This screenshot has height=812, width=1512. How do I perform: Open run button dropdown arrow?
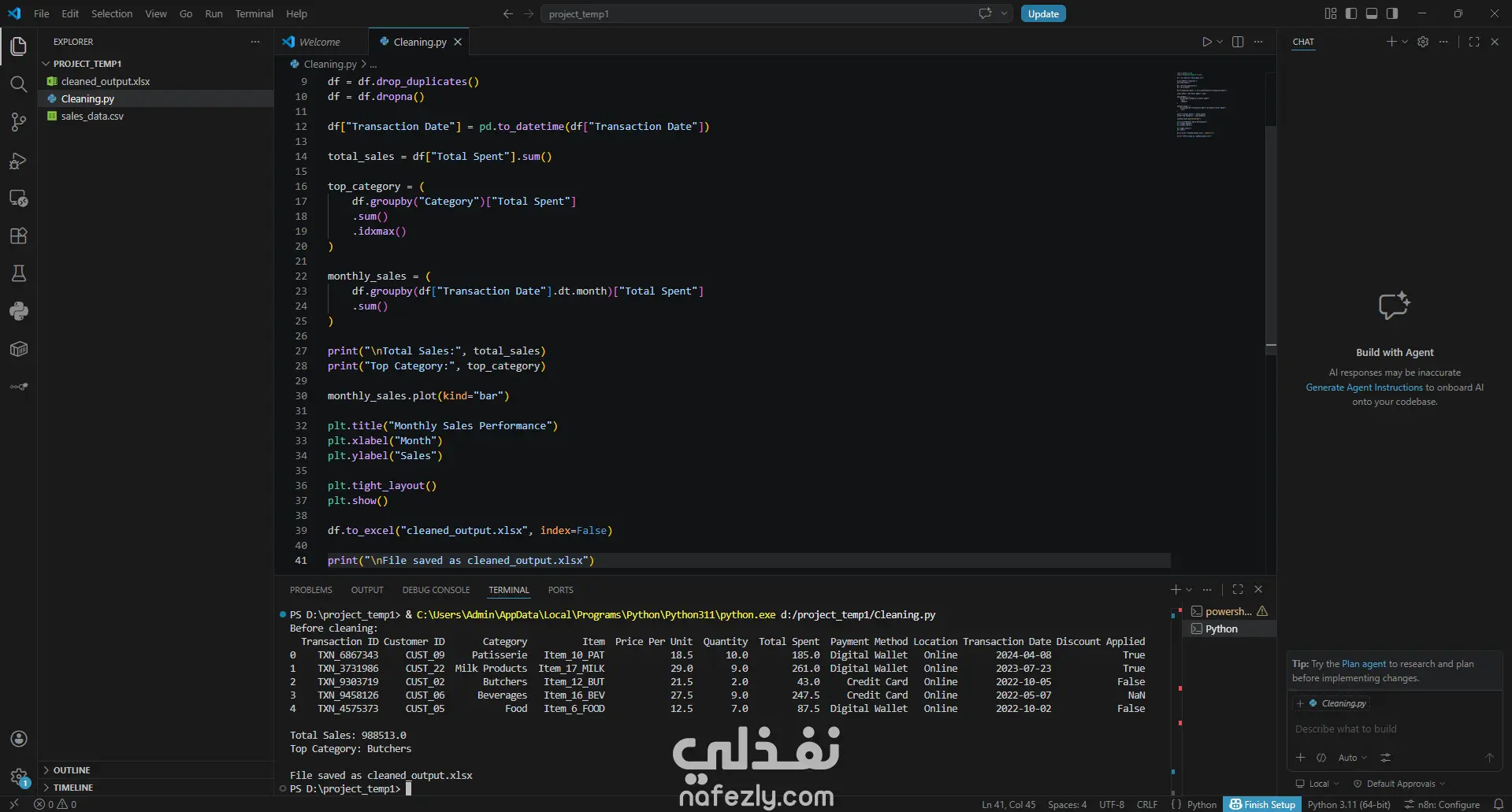[x=1220, y=42]
